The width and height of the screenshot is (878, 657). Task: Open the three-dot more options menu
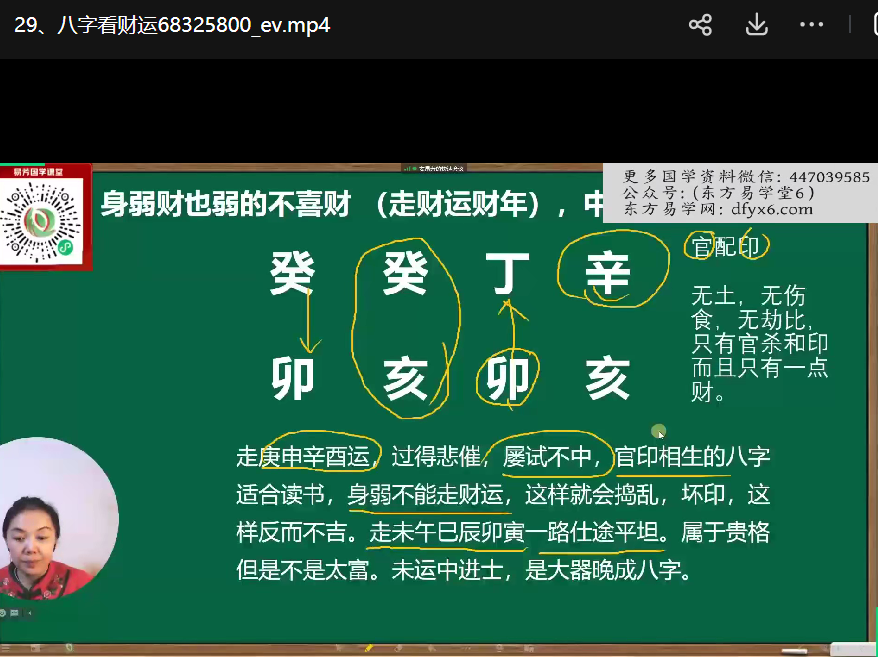click(x=811, y=25)
